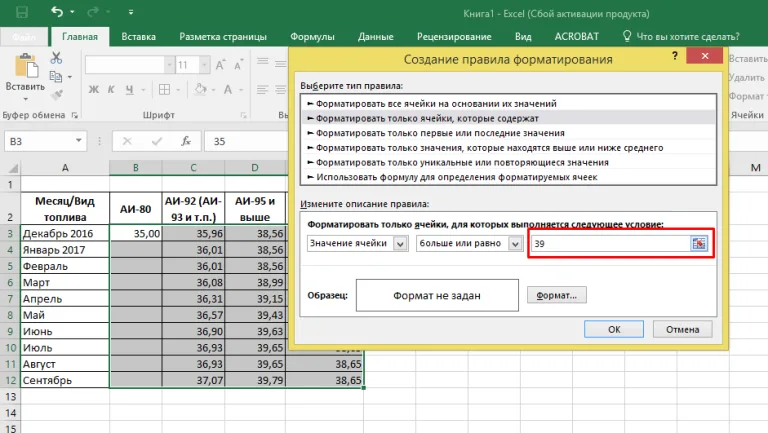Customize the Quick Access Toolbar
This screenshot has height=433, width=768.
pos(131,12)
